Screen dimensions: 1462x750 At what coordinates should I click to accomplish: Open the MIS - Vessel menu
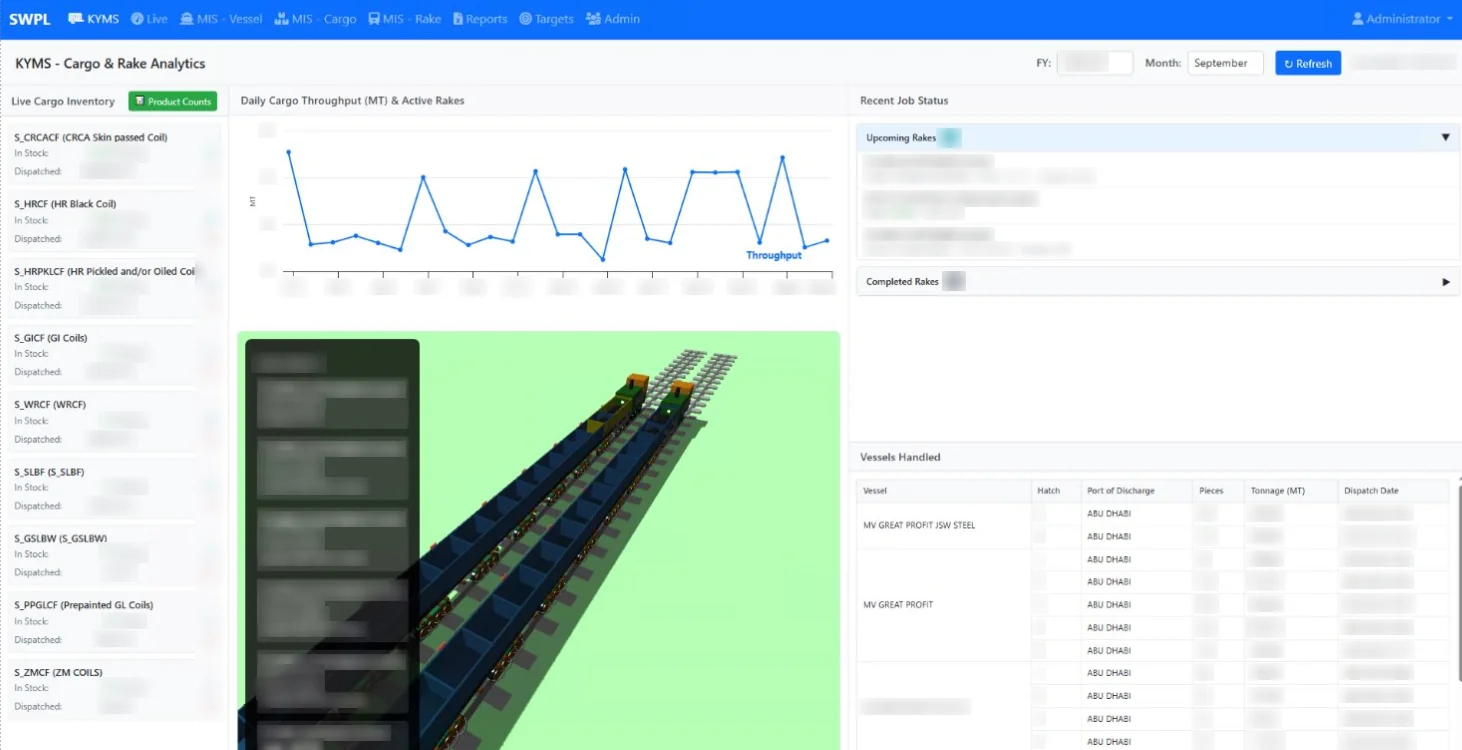click(x=221, y=19)
